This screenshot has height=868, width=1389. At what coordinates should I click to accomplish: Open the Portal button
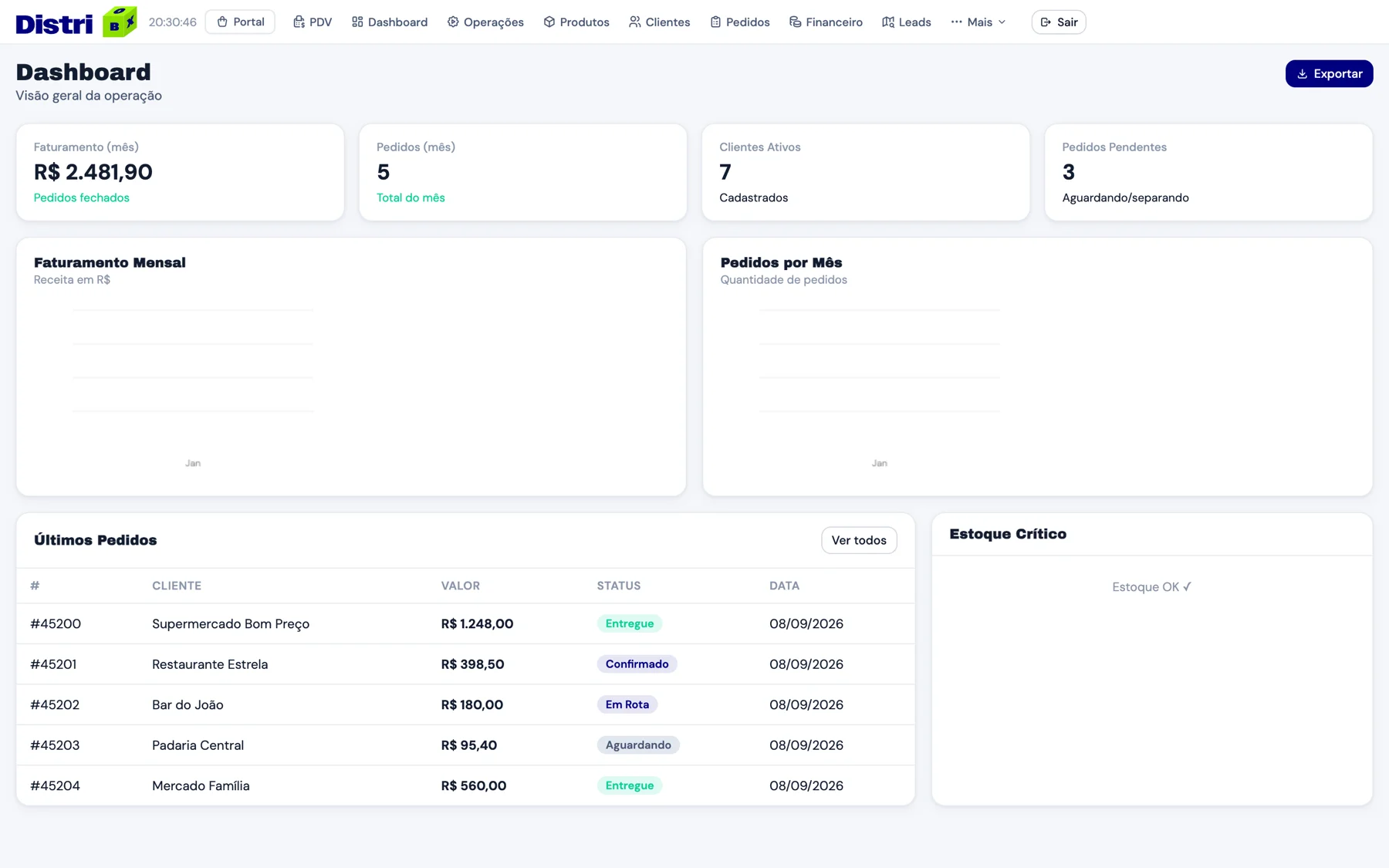(x=240, y=22)
